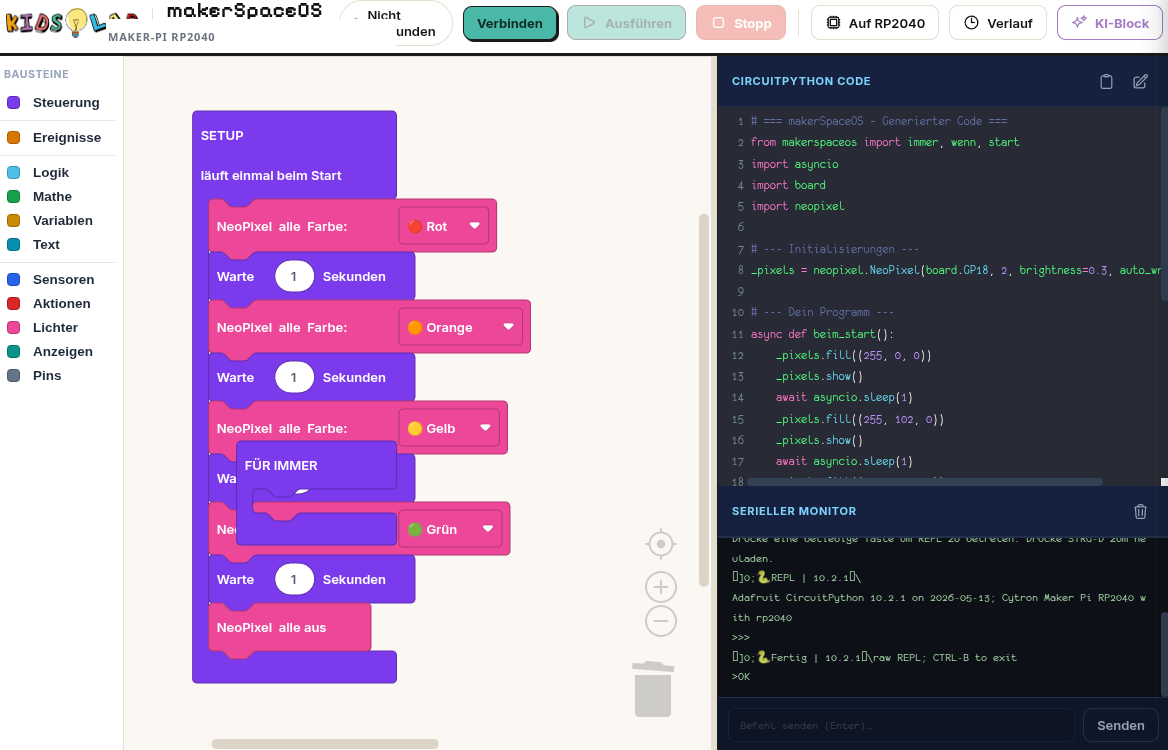Viewport: 1168px width, 750px height.
Task: Click the seconds value in first Warte block
Action: tap(293, 276)
